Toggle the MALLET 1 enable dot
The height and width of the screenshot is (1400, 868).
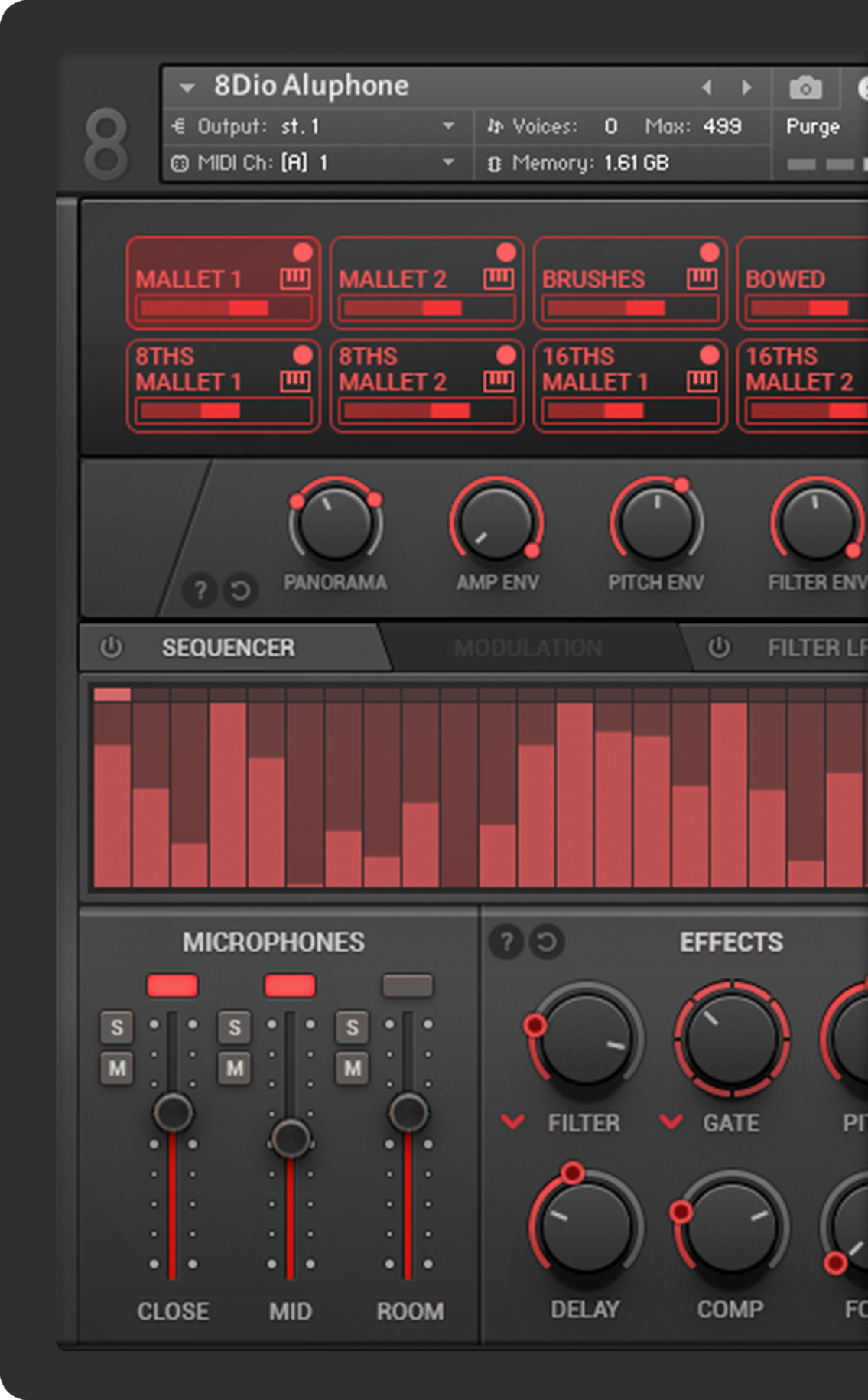click(303, 252)
